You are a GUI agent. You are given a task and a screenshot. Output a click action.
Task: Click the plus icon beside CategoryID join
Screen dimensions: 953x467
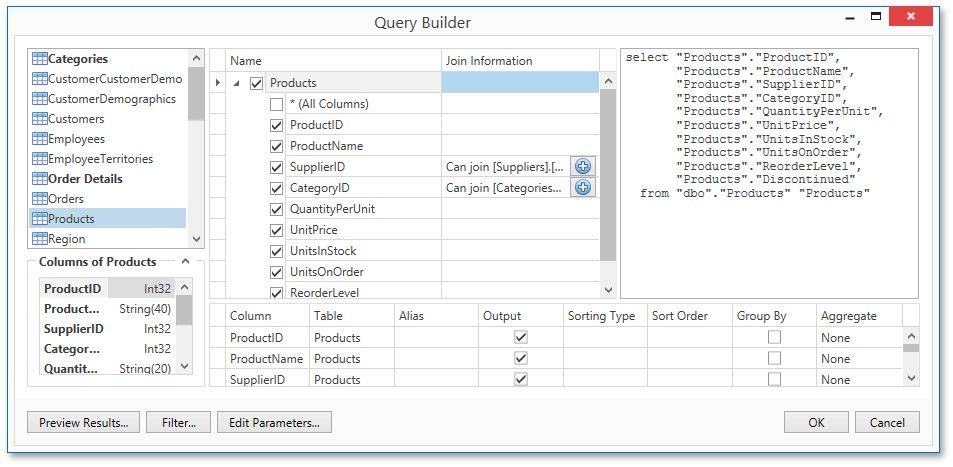pos(583,188)
